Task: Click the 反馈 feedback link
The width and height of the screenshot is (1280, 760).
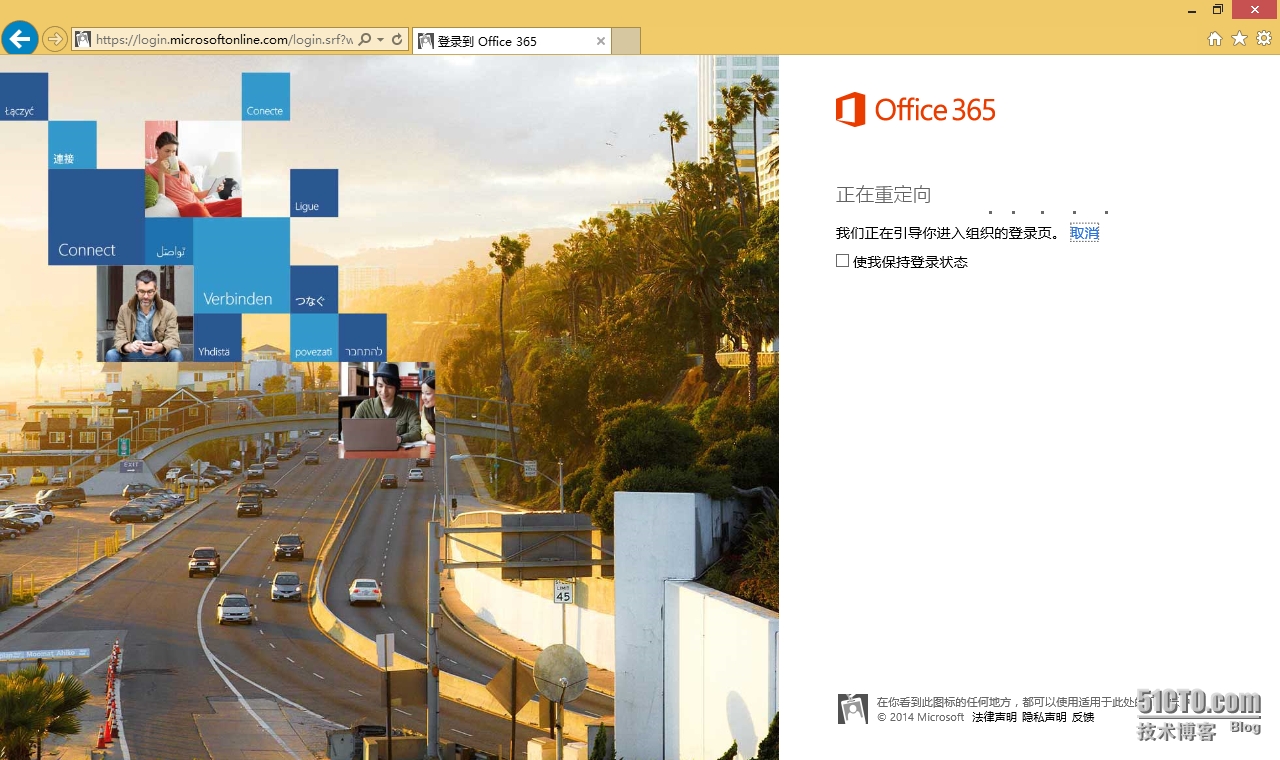Action: click(1081, 717)
